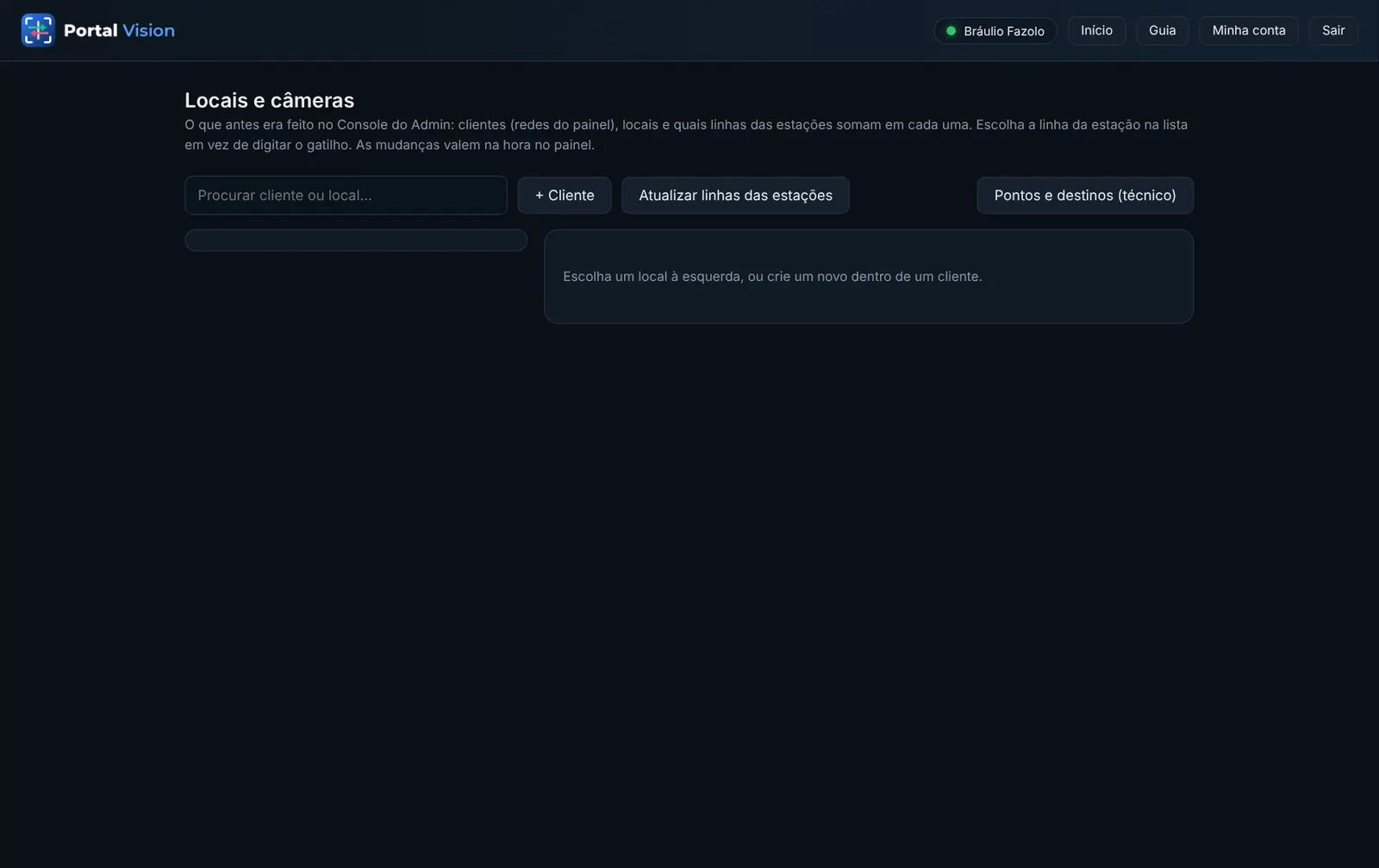Click the text Escolha um local à esquerda
The width and height of the screenshot is (1379, 868).
[652, 277]
